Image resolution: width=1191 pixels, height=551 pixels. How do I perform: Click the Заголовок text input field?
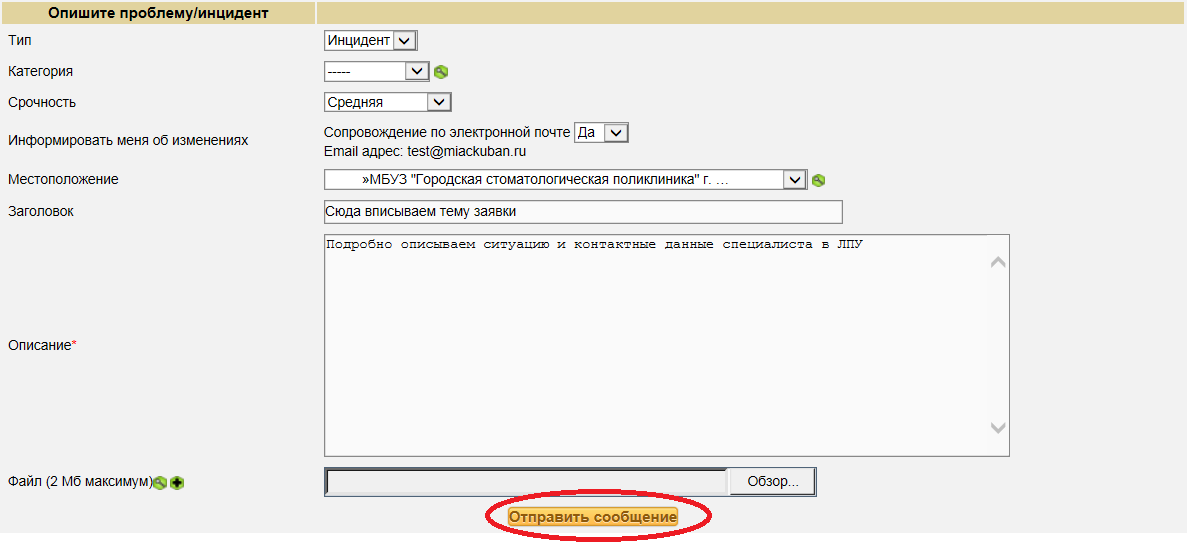583,212
